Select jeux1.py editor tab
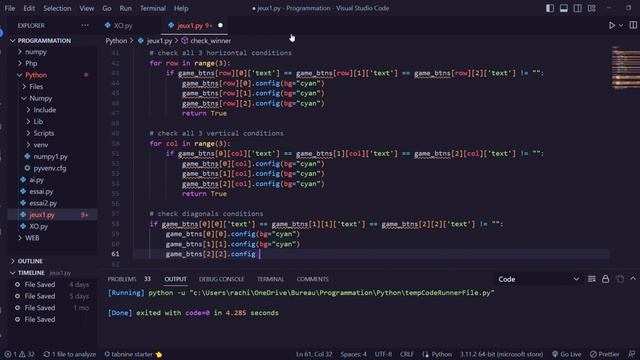 194,25
